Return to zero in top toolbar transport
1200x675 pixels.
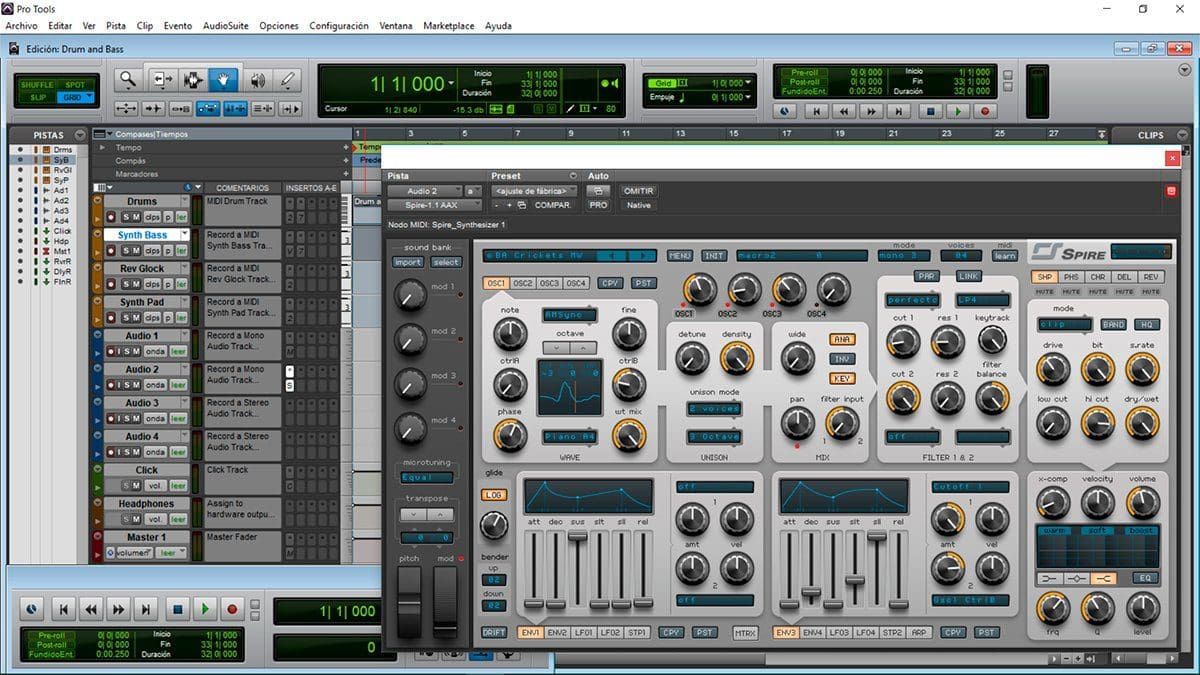[817, 112]
